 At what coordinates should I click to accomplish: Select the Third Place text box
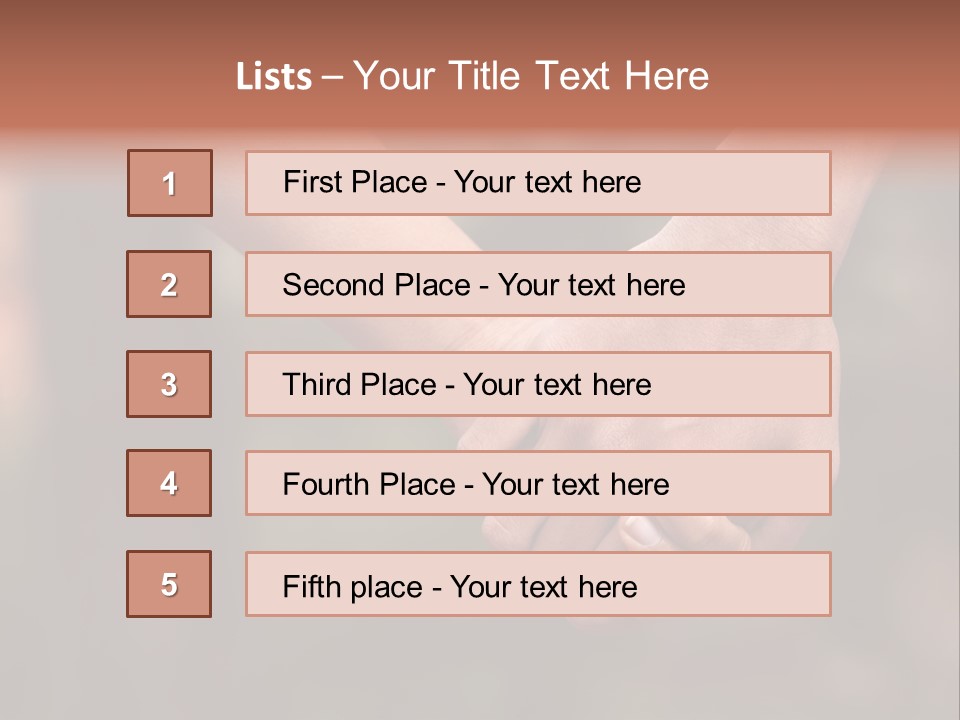click(538, 384)
